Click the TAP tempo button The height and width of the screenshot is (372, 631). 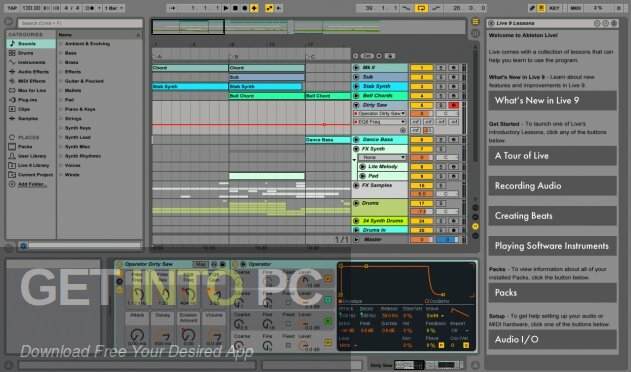coord(12,8)
